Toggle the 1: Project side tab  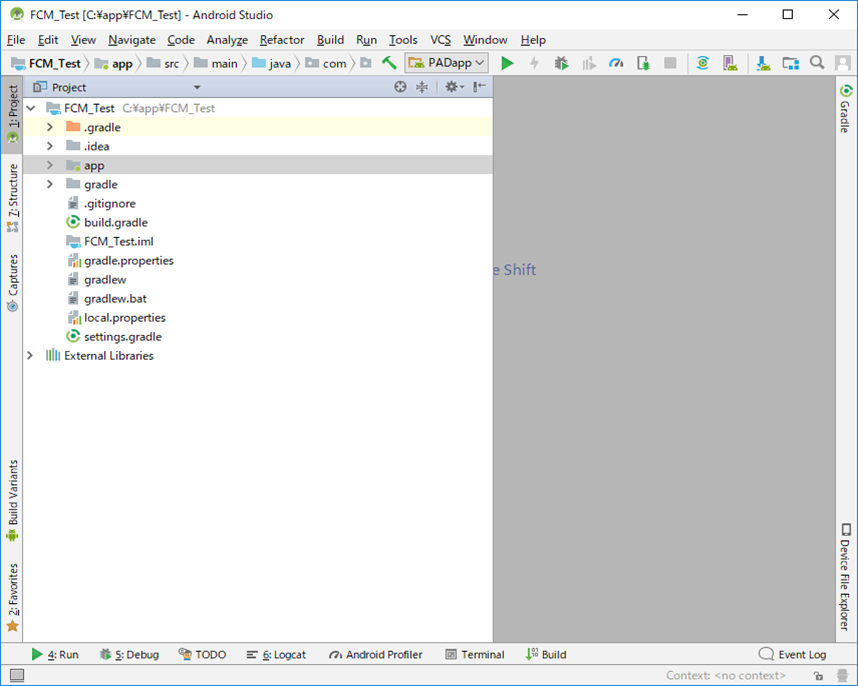(x=12, y=114)
